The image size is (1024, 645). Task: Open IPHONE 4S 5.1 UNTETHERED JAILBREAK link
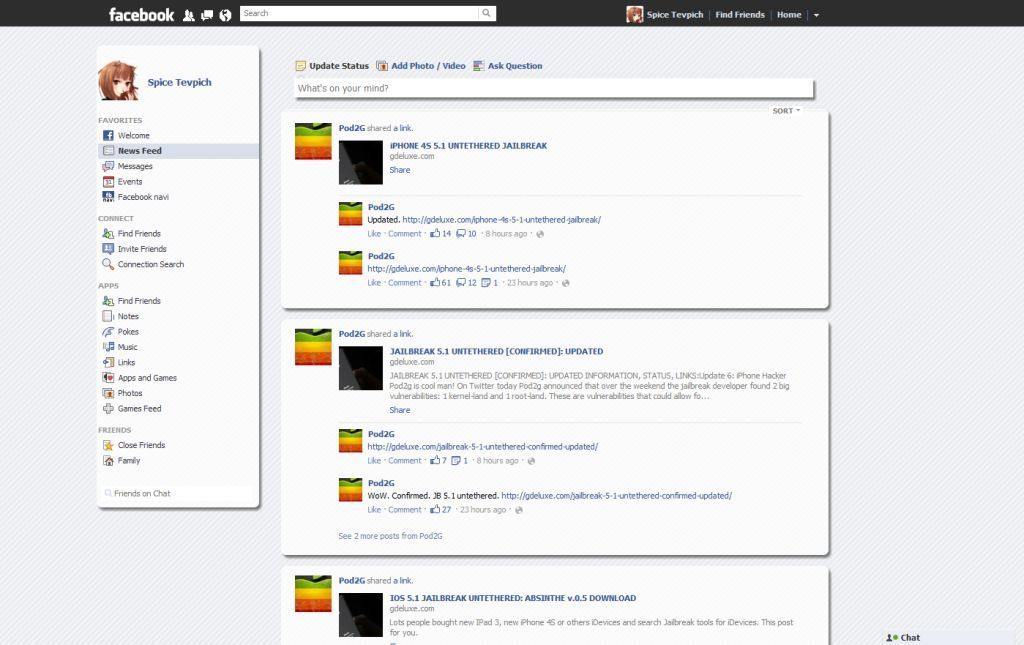(x=468, y=146)
